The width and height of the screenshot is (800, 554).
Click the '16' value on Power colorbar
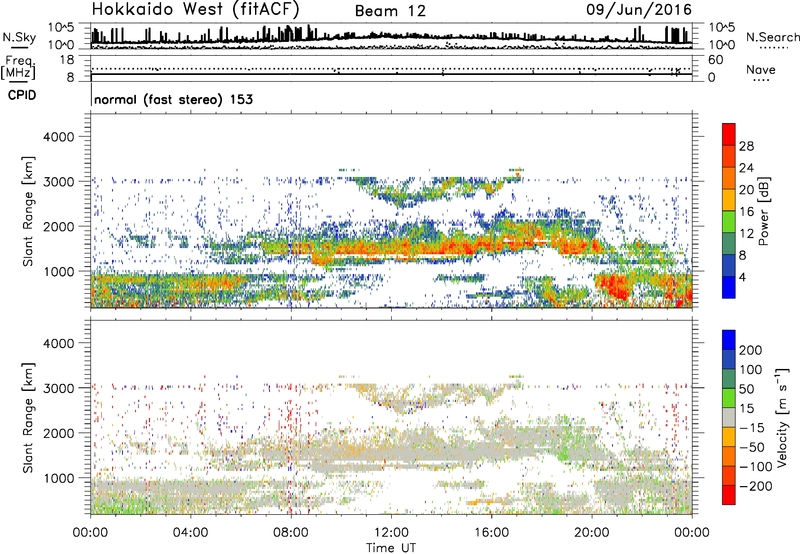(x=746, y=212)
